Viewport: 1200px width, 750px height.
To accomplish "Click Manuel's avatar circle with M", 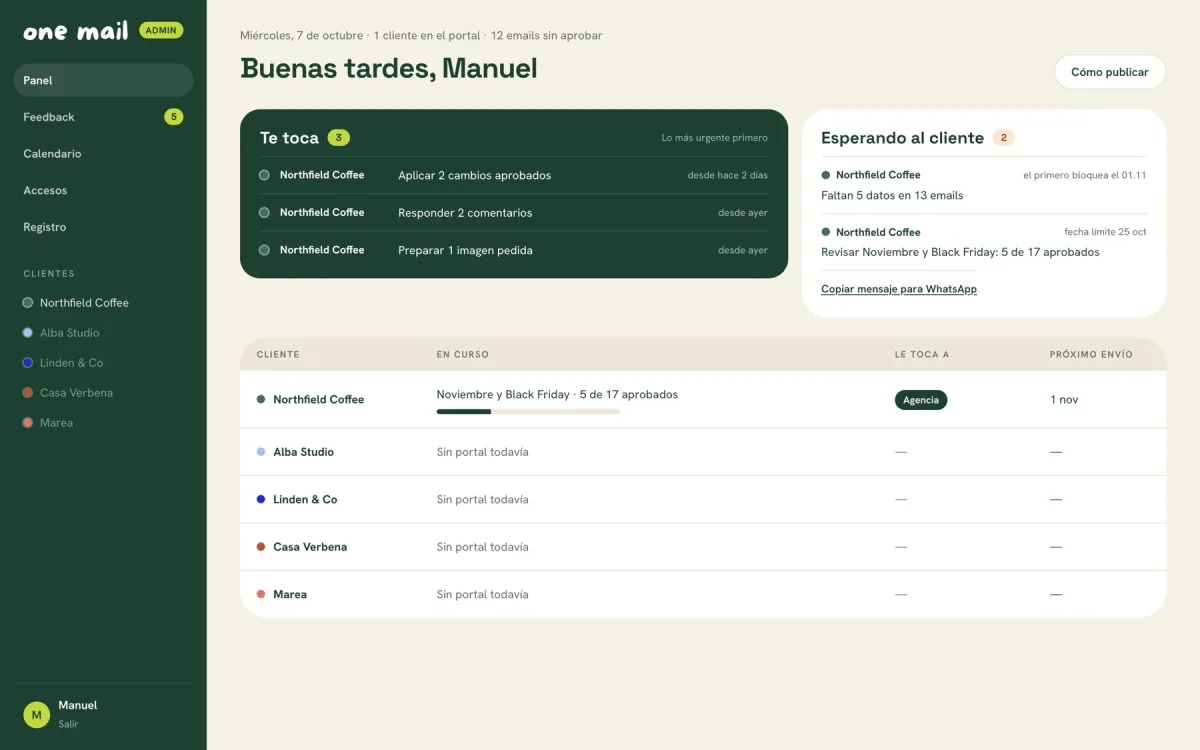I will (x=37, y=715).
